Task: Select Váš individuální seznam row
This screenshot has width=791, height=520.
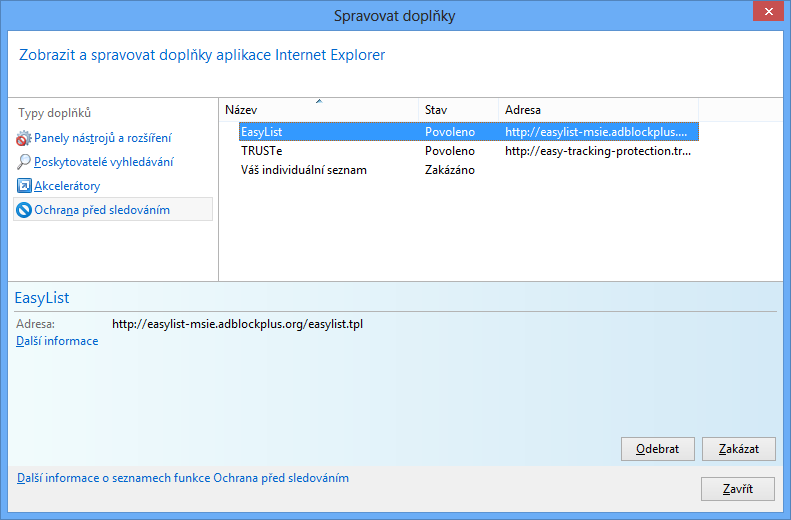Action: [304, 170]
